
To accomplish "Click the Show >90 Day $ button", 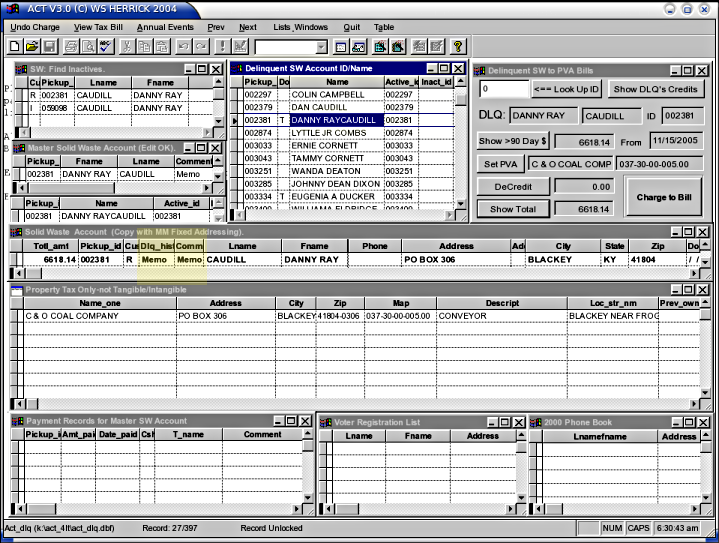I will pyautogui.click(x=513, y=141).
